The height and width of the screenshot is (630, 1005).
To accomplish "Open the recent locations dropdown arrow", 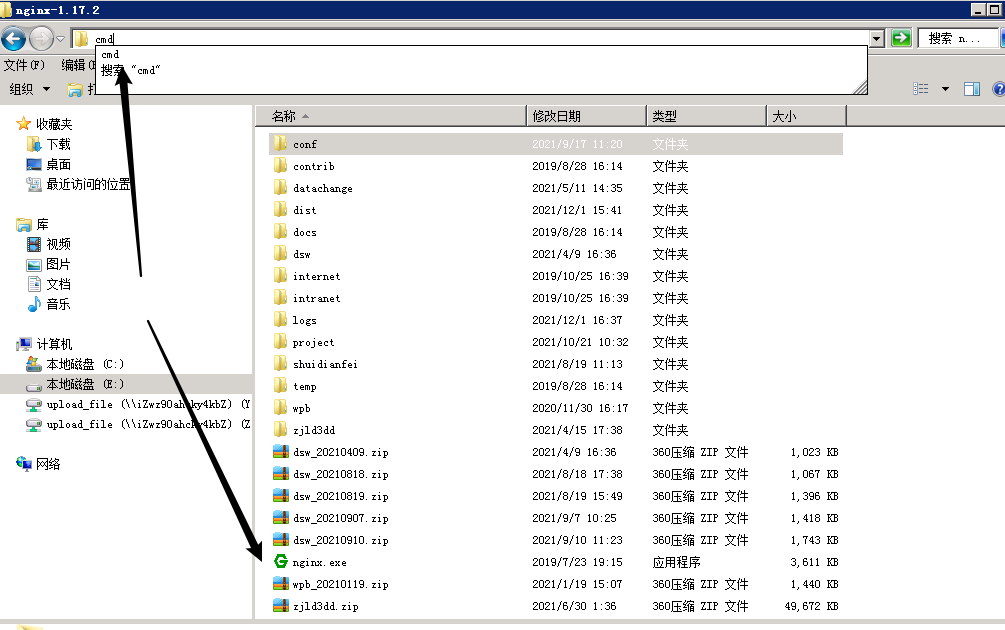I will pos(60,39).
